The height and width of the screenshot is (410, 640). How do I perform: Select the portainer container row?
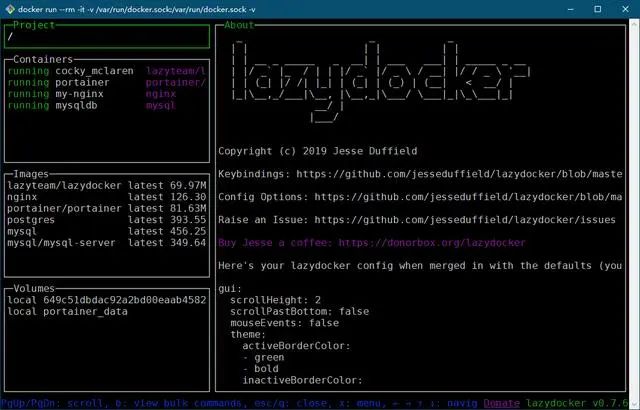point(107,82)
